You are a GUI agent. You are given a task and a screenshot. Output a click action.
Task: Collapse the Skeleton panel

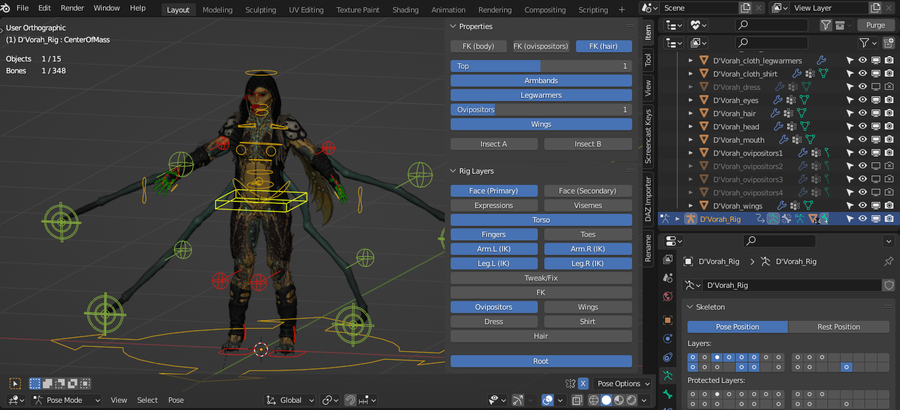click(x=691, y=307)
